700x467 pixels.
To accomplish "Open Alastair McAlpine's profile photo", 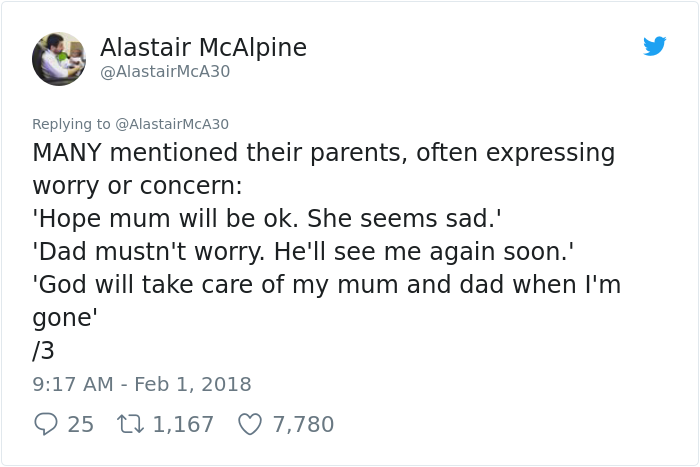I will 59,59.
